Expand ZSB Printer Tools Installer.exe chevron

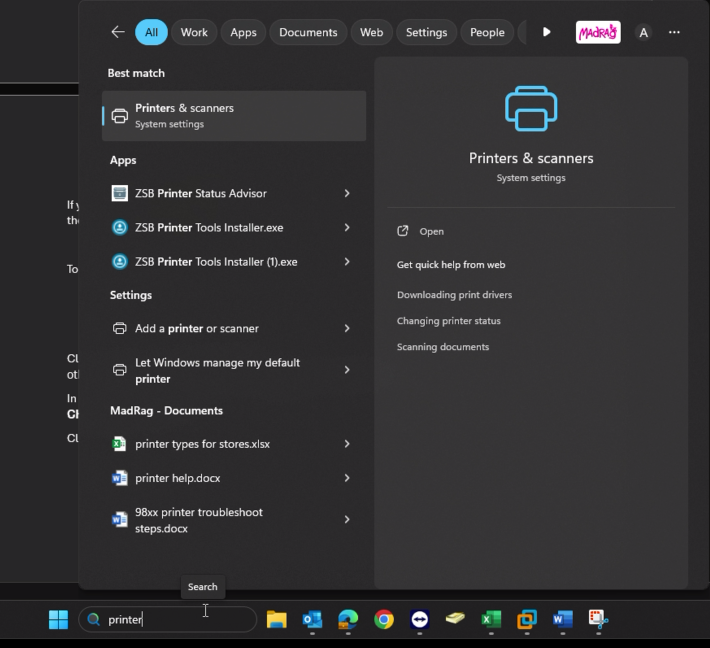(347, 227)
